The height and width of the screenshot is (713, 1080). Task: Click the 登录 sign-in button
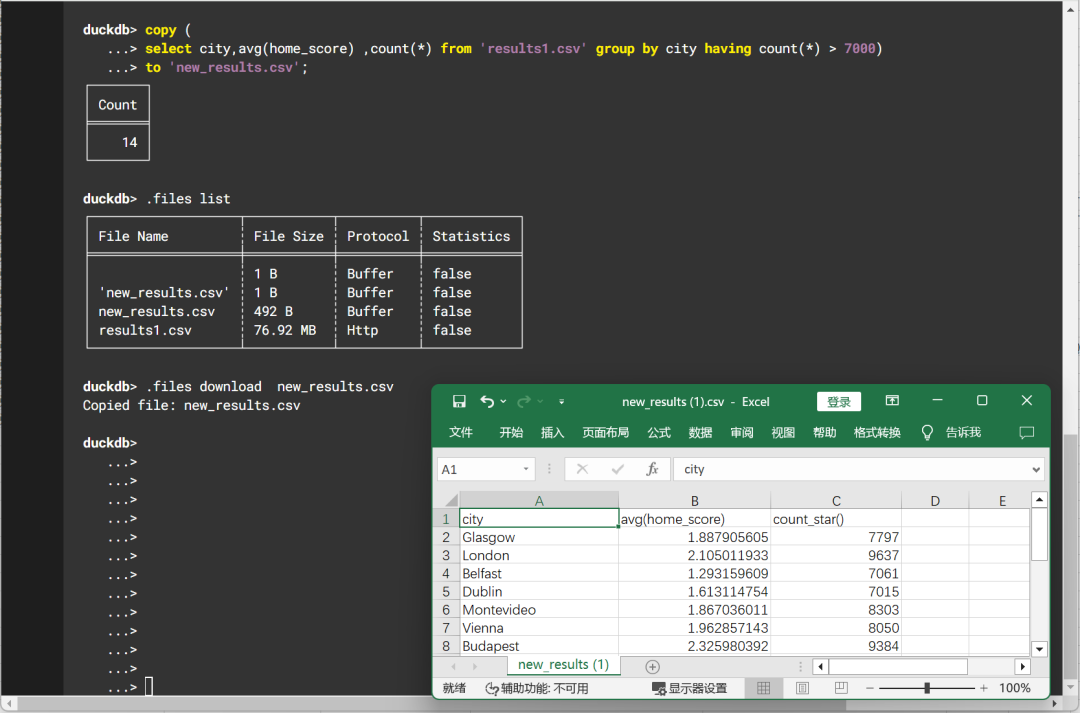(838, 401)
